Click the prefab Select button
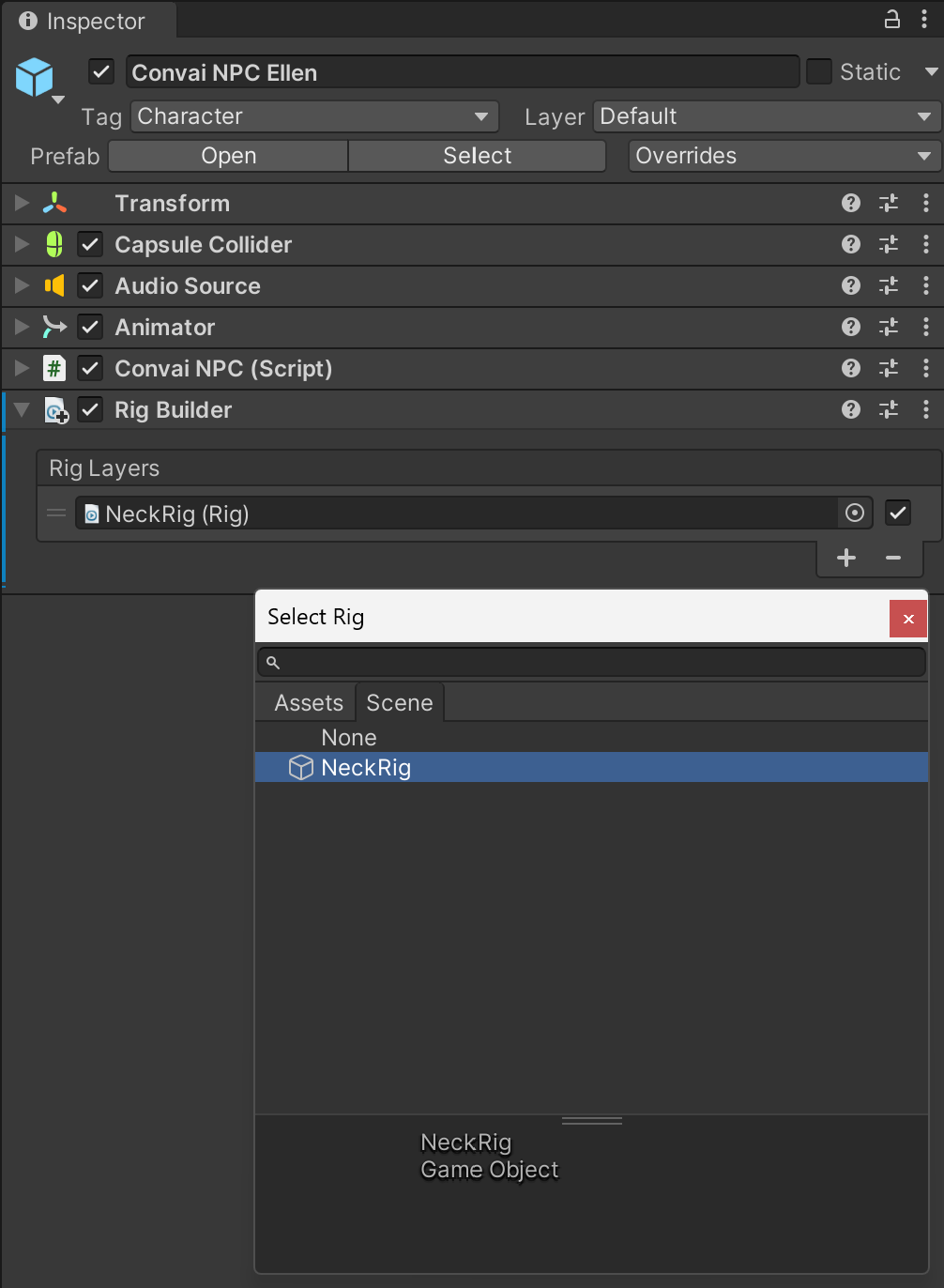Image resolution: width=944 pixels, height=1288 pixels. (x=478, y=156)
